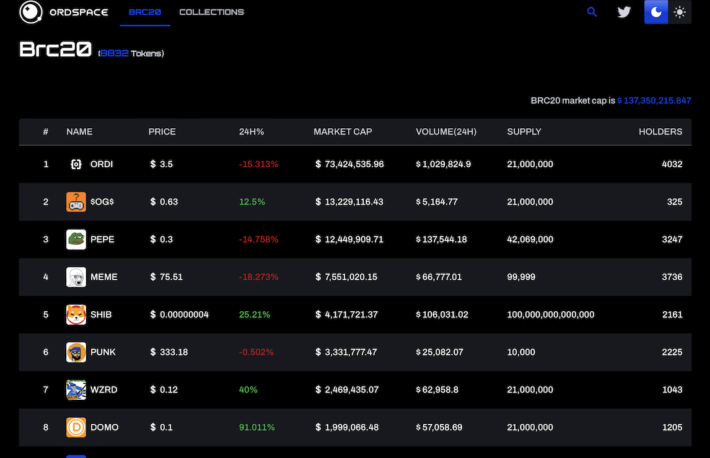This screenshot has width=710, height=458.
Task: Click the DOMO orange coin icon
Action: tap(76, 427)
